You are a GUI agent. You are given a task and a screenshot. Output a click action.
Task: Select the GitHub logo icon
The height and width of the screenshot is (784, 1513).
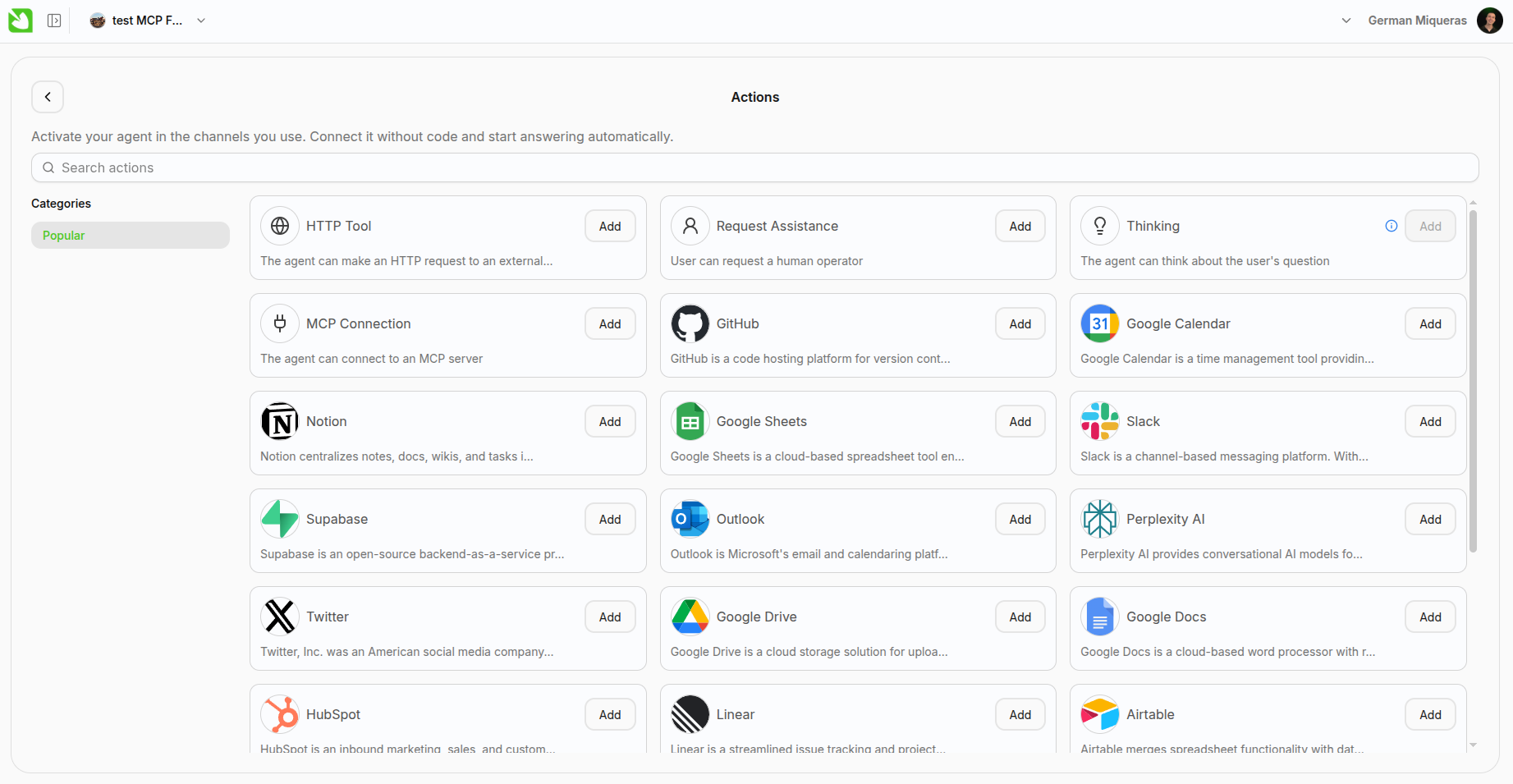[x=690, y=323]
